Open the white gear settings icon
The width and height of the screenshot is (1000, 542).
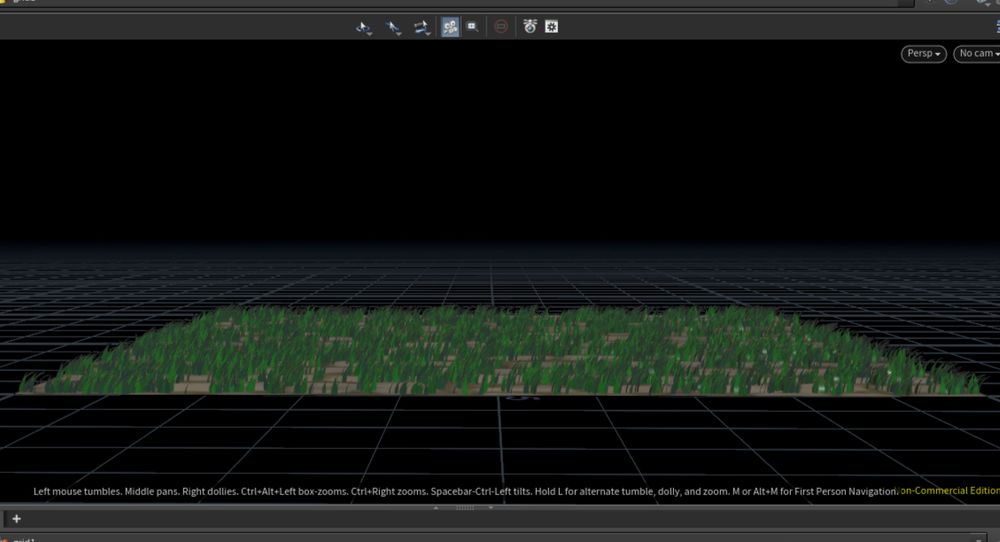click(551, 27)
